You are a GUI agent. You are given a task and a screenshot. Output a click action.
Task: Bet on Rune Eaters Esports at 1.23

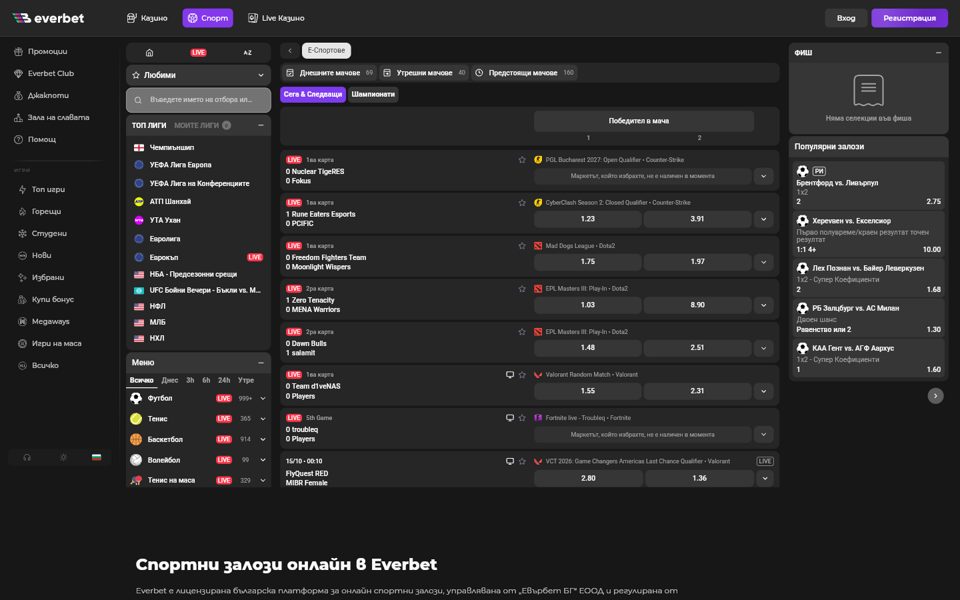click(588, 219)
